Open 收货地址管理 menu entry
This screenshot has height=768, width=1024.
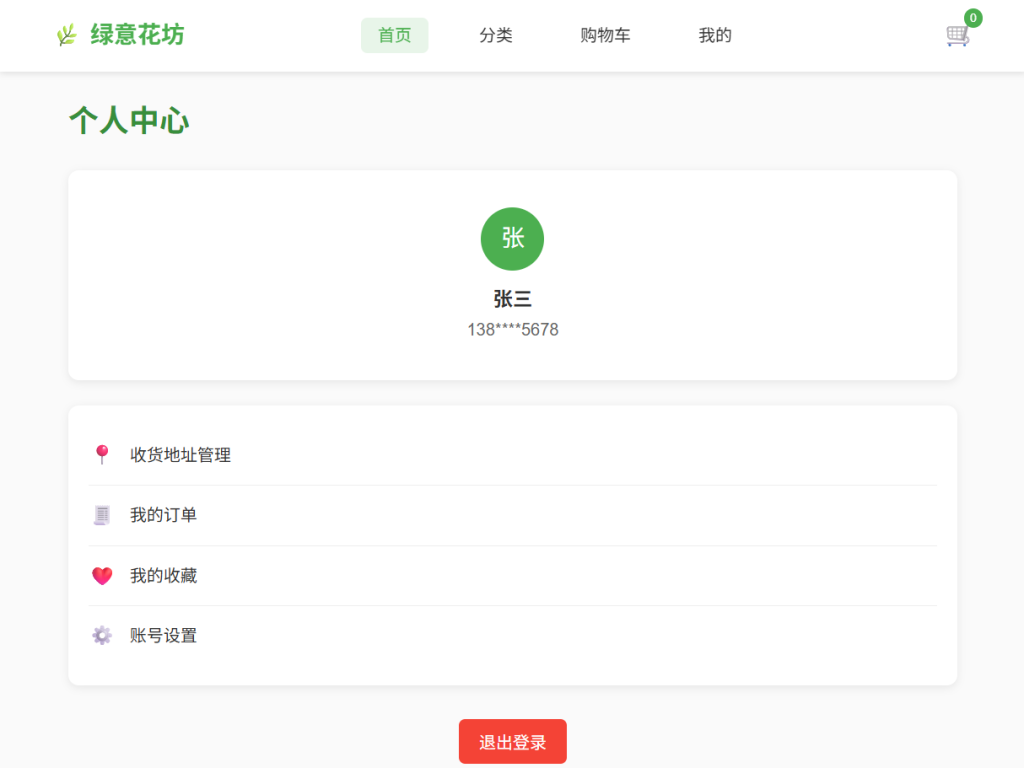180,455
